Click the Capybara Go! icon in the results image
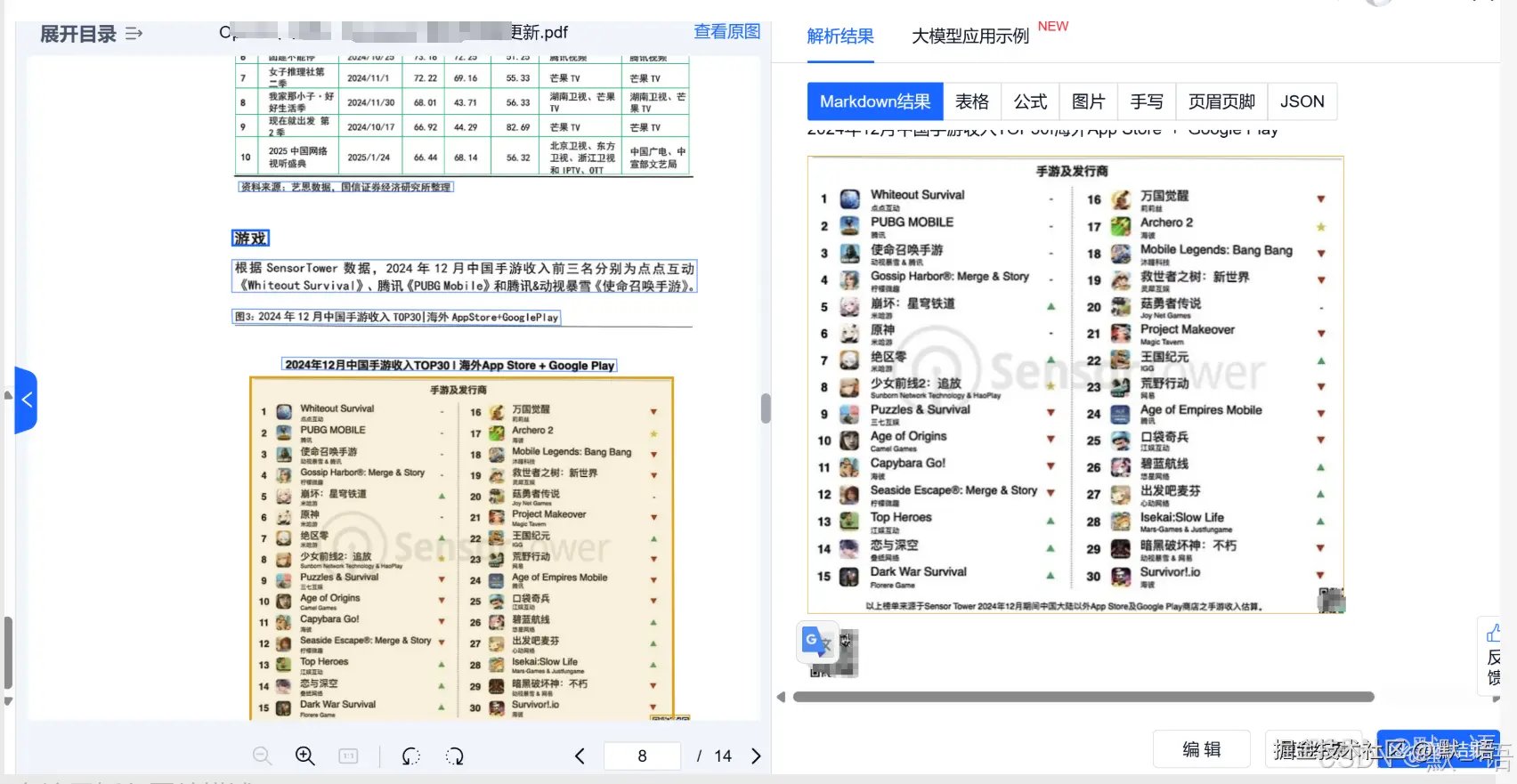Viewport: 1517px width, 784px height. (849, 467)
